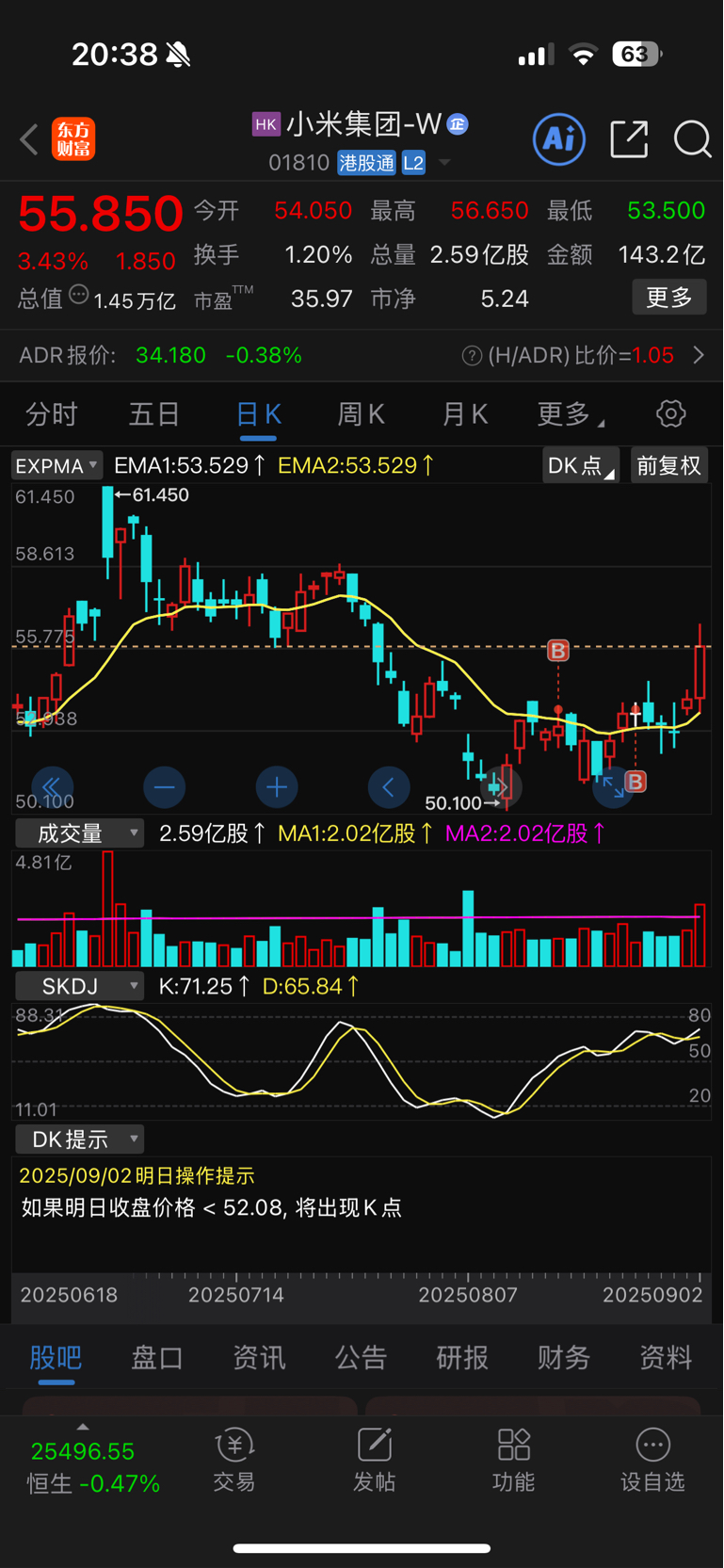Viewport: 724px width, 1568px height.
Task: Tap the EMA1:53.529 value
Action: 189,465
